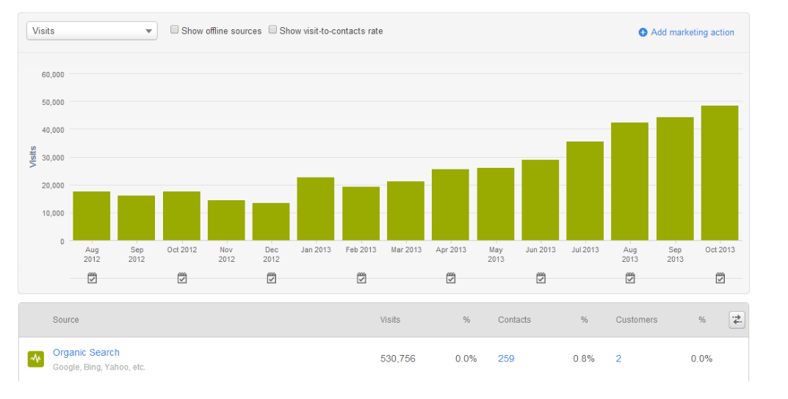Select the Sep 2013 bar in chart
The width and height of the screenshot is (788, 399).
pyautogui.click(x=675, y=179)
